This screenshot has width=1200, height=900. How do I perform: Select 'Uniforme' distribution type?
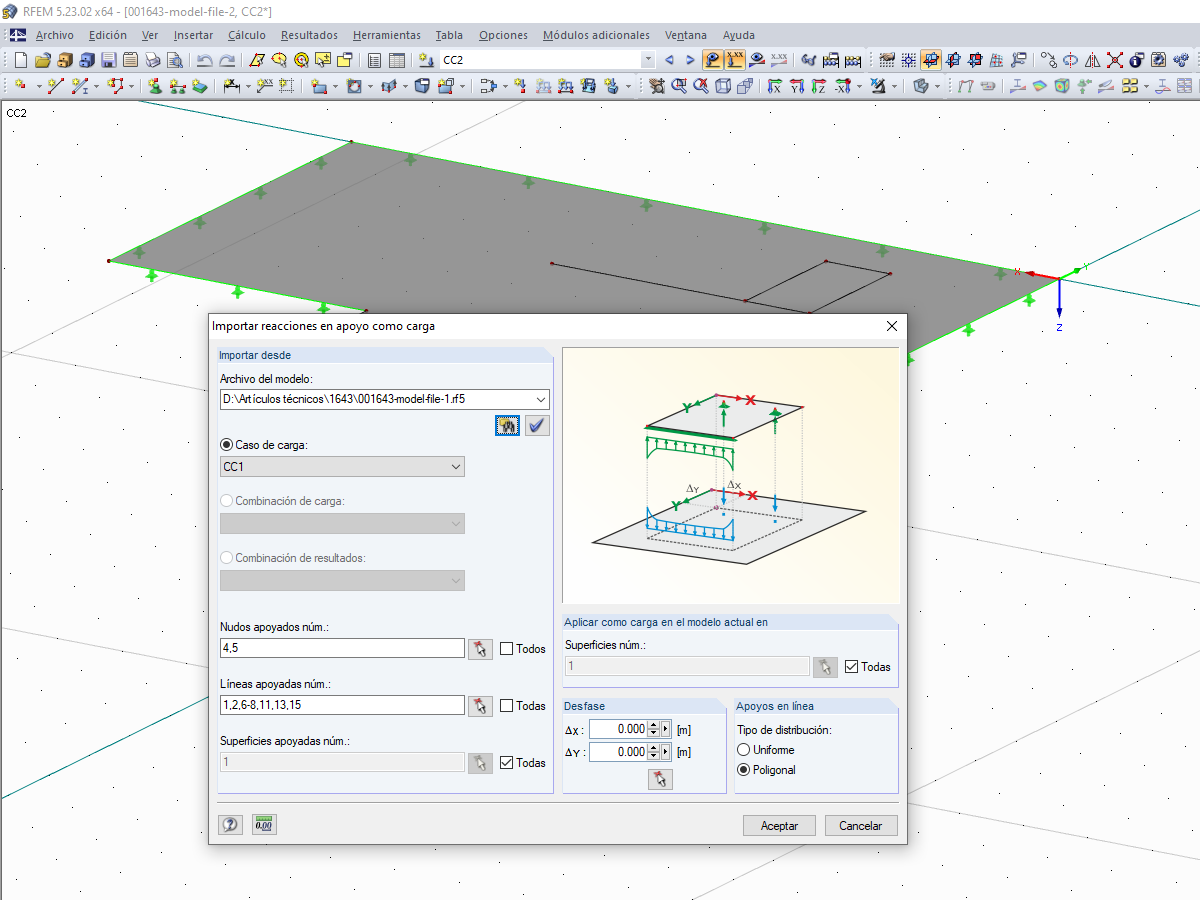(743, 750)
